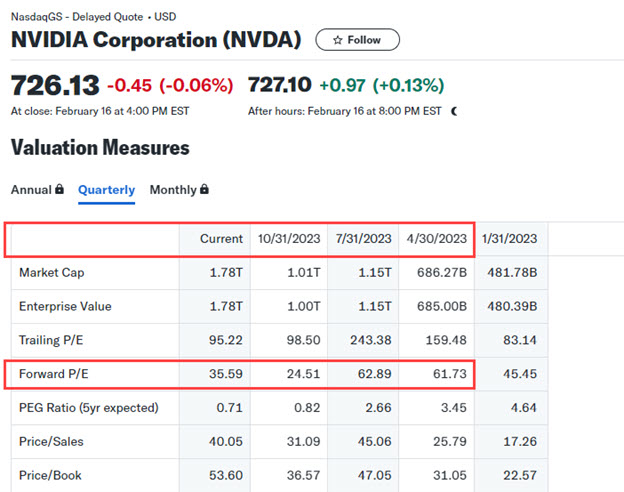Click the At close February 16 timestamp
This screenshot has height=492, width=624.
[x=100, y=111]
